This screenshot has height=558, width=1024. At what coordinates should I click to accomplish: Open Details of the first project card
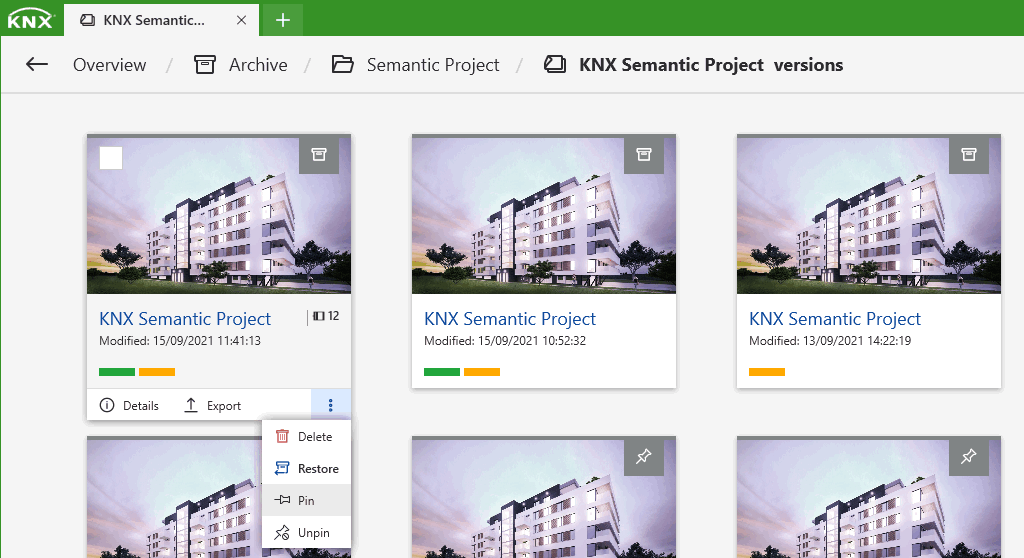click(129, 405)
